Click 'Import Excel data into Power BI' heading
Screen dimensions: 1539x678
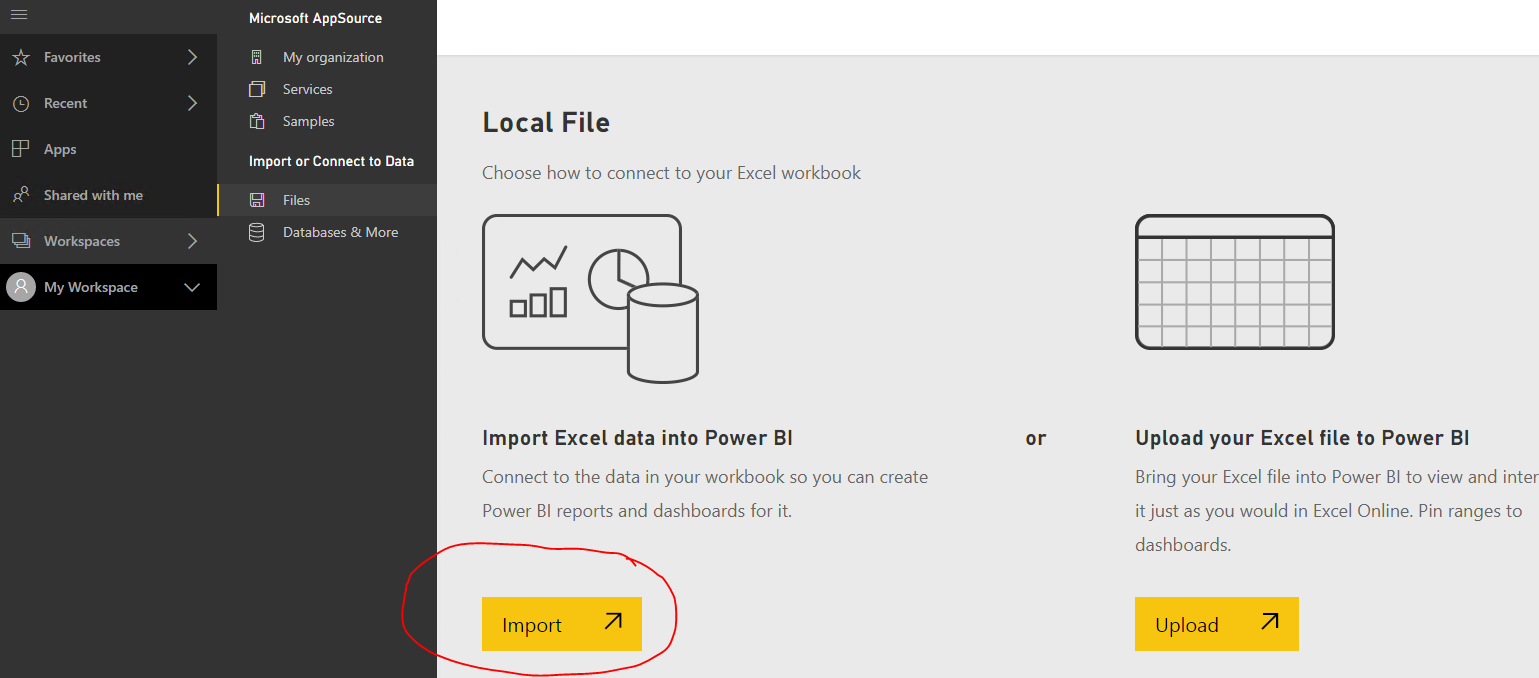coord(638,438)
